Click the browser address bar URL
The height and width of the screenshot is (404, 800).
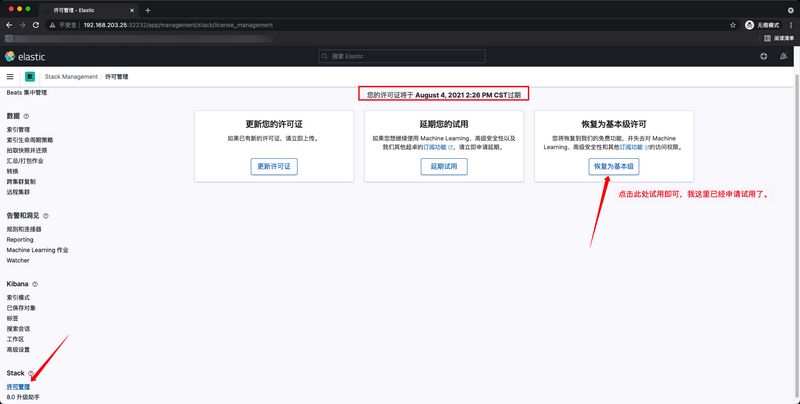pos(178,25)
